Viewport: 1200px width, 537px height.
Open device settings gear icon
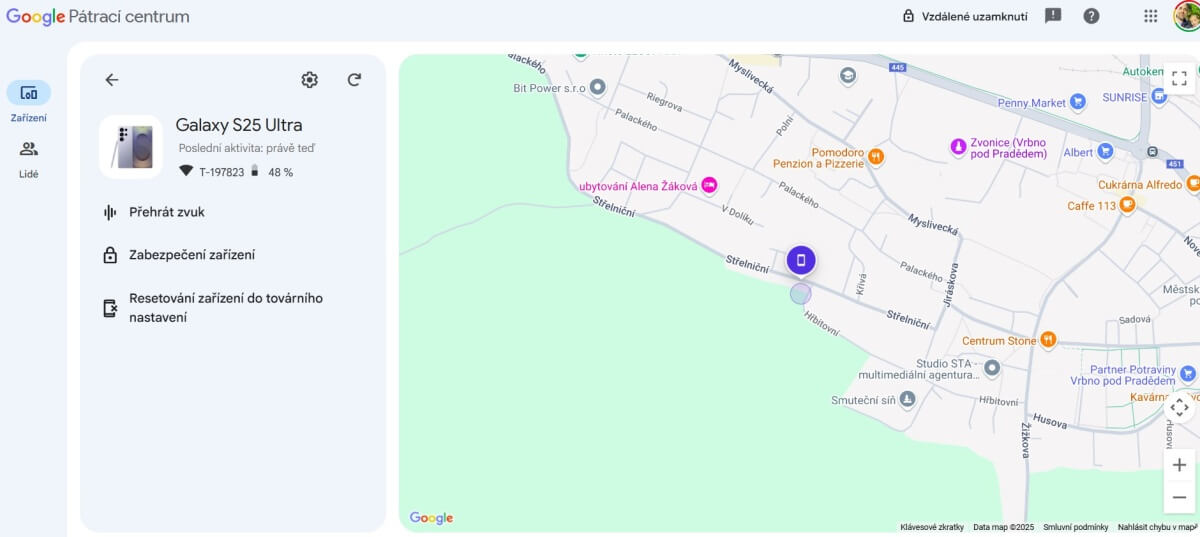pyautogui.click(x=310, y=80)
